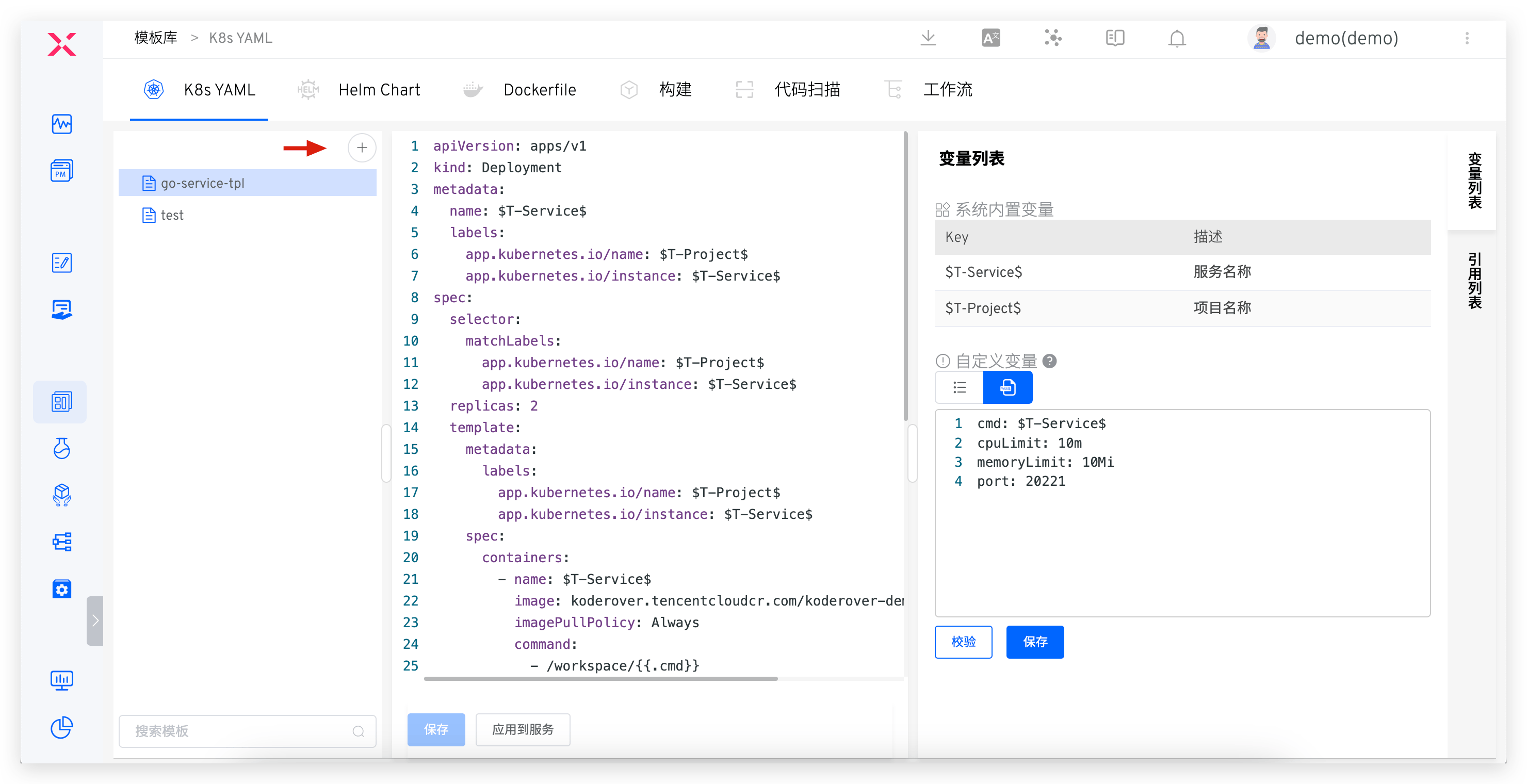The image size is (1527, 784).
Task: Switch to the Helm Chart tab
Action: pyautogui.click(x=378, y=90)
